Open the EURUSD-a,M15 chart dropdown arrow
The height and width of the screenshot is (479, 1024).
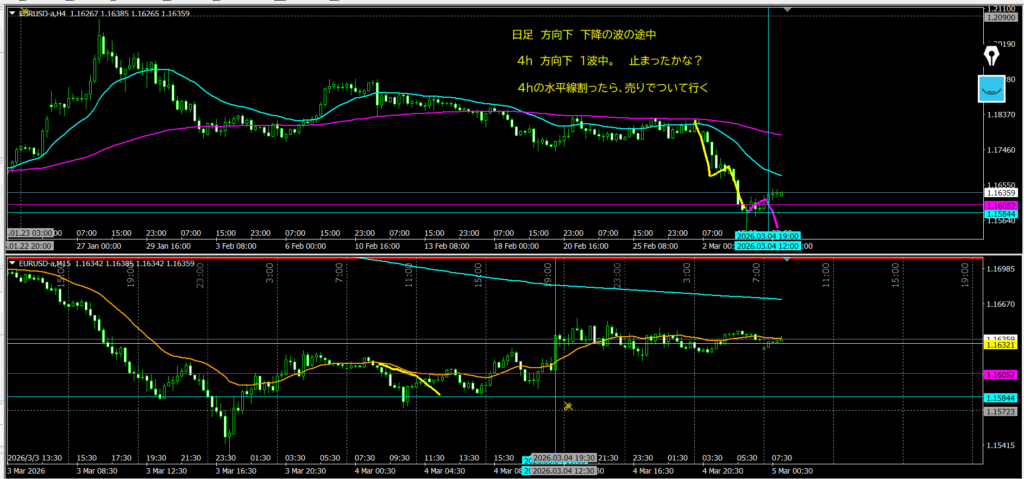point(12,264)
